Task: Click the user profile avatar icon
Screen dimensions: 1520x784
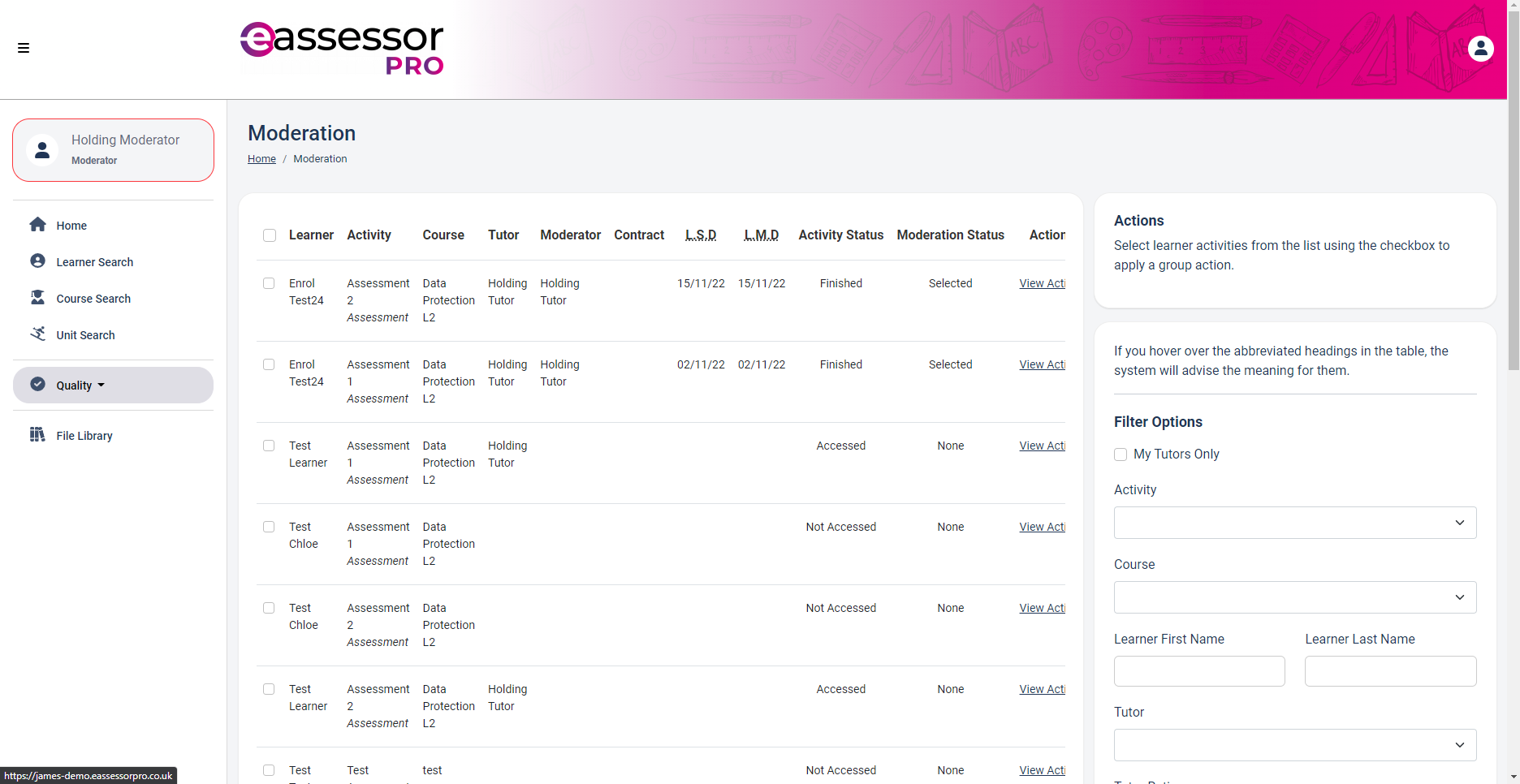Action: click(x=1480, y=49)
